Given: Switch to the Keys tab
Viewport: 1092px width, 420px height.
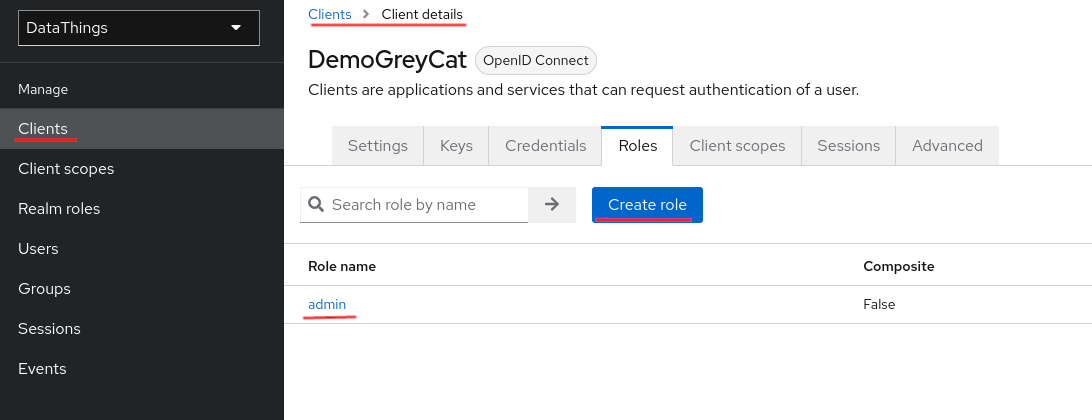Looking at the screenshot, I should pyautogui.click(x=456, y=146).
